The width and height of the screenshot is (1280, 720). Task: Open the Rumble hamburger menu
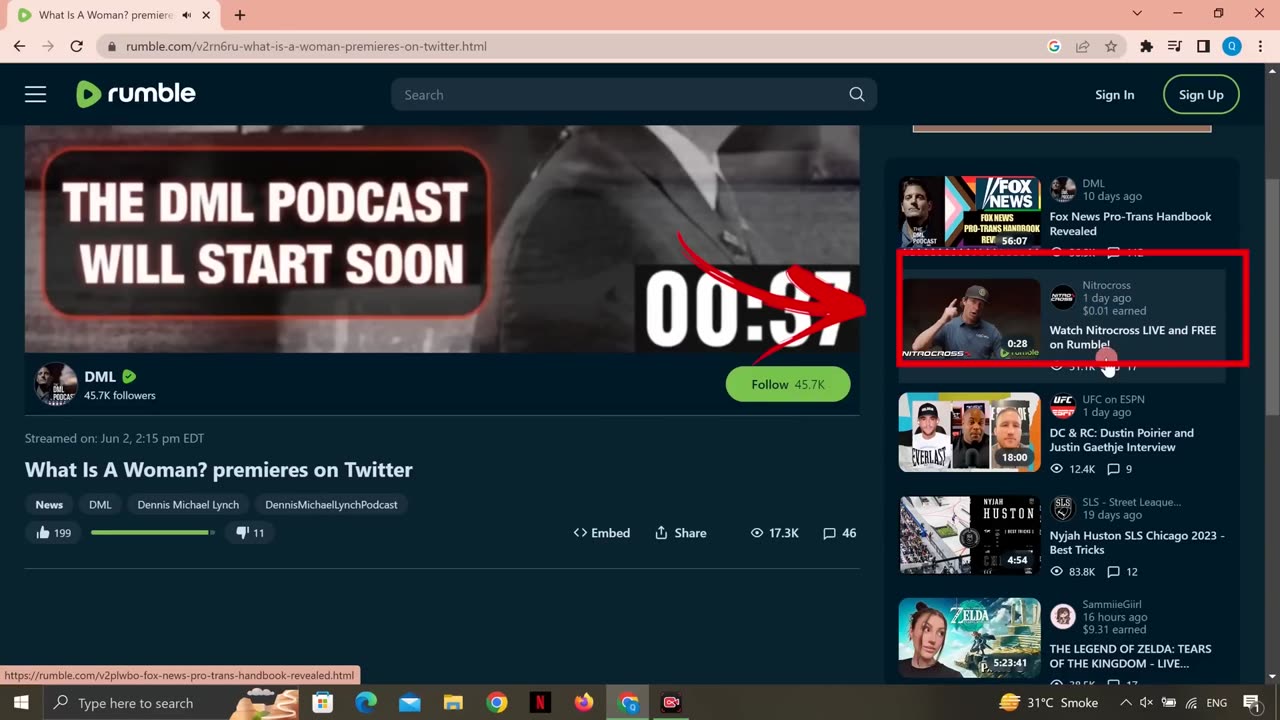tap(36, 94)
